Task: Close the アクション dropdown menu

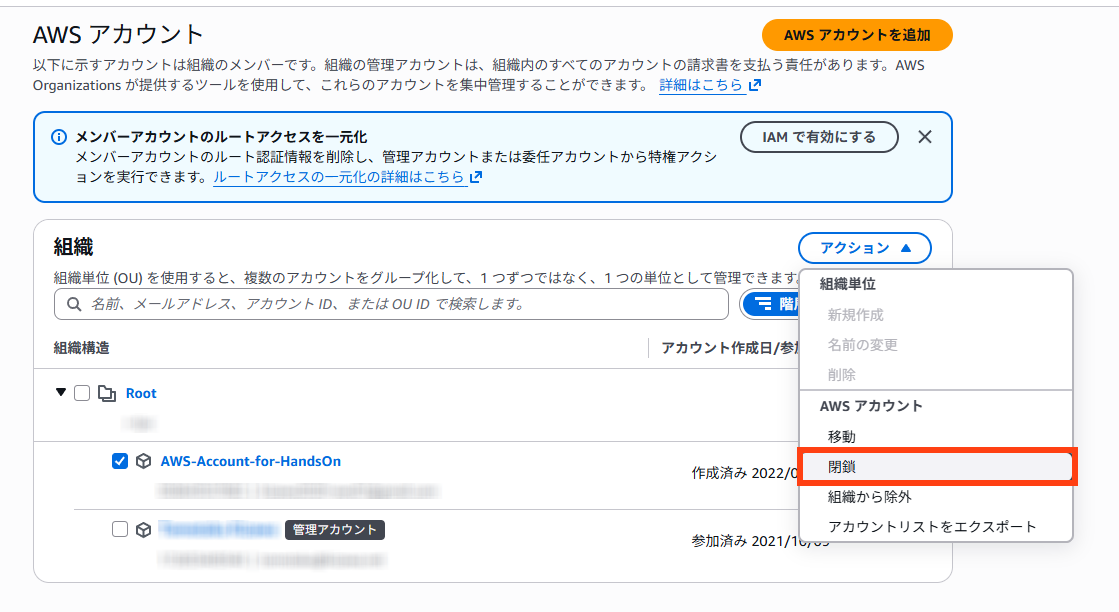Action: (x=865, y=248)
